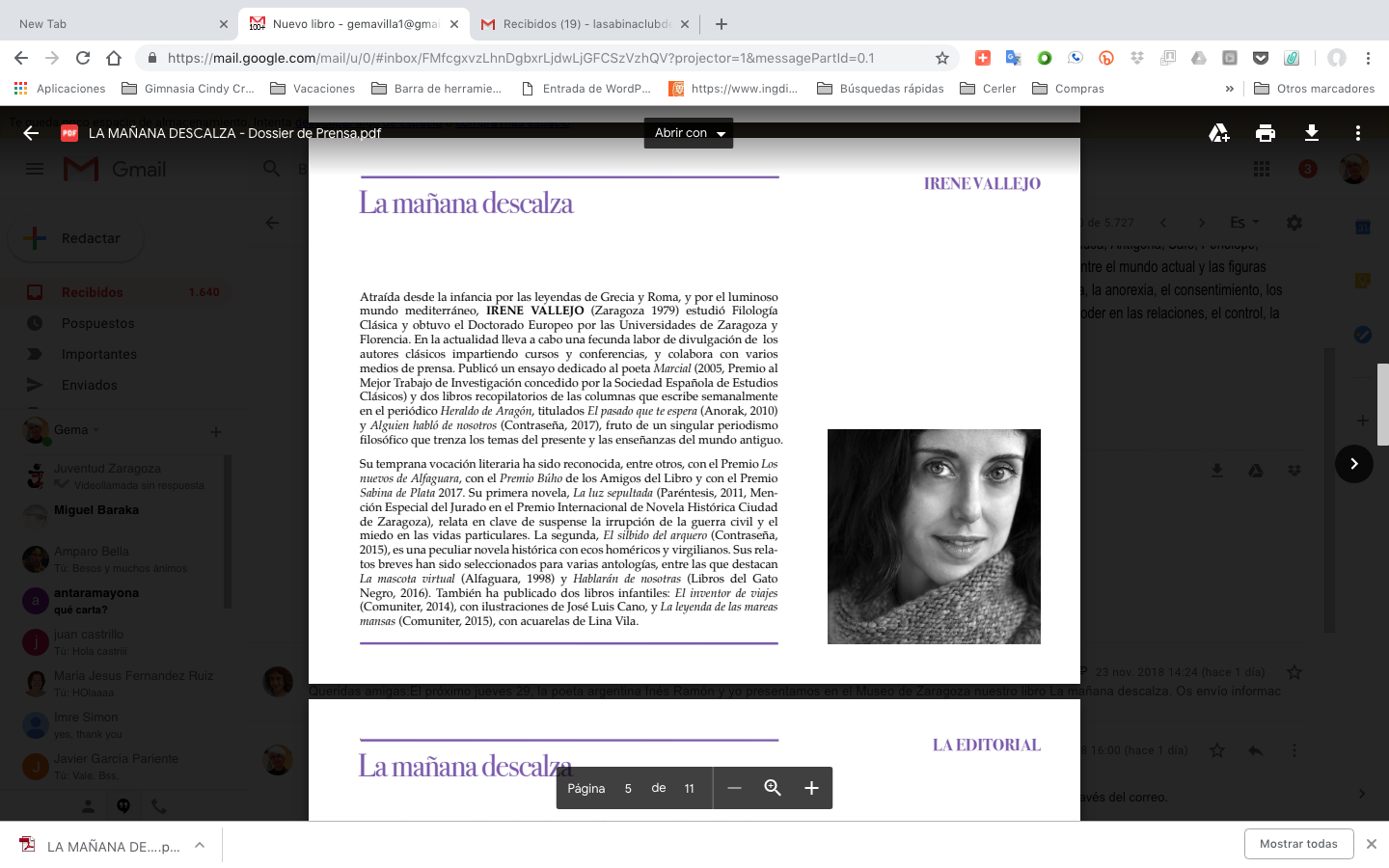Click the Irene Vallejo portrait photo
The image size is (1389, 868).
tap(934, 536)
